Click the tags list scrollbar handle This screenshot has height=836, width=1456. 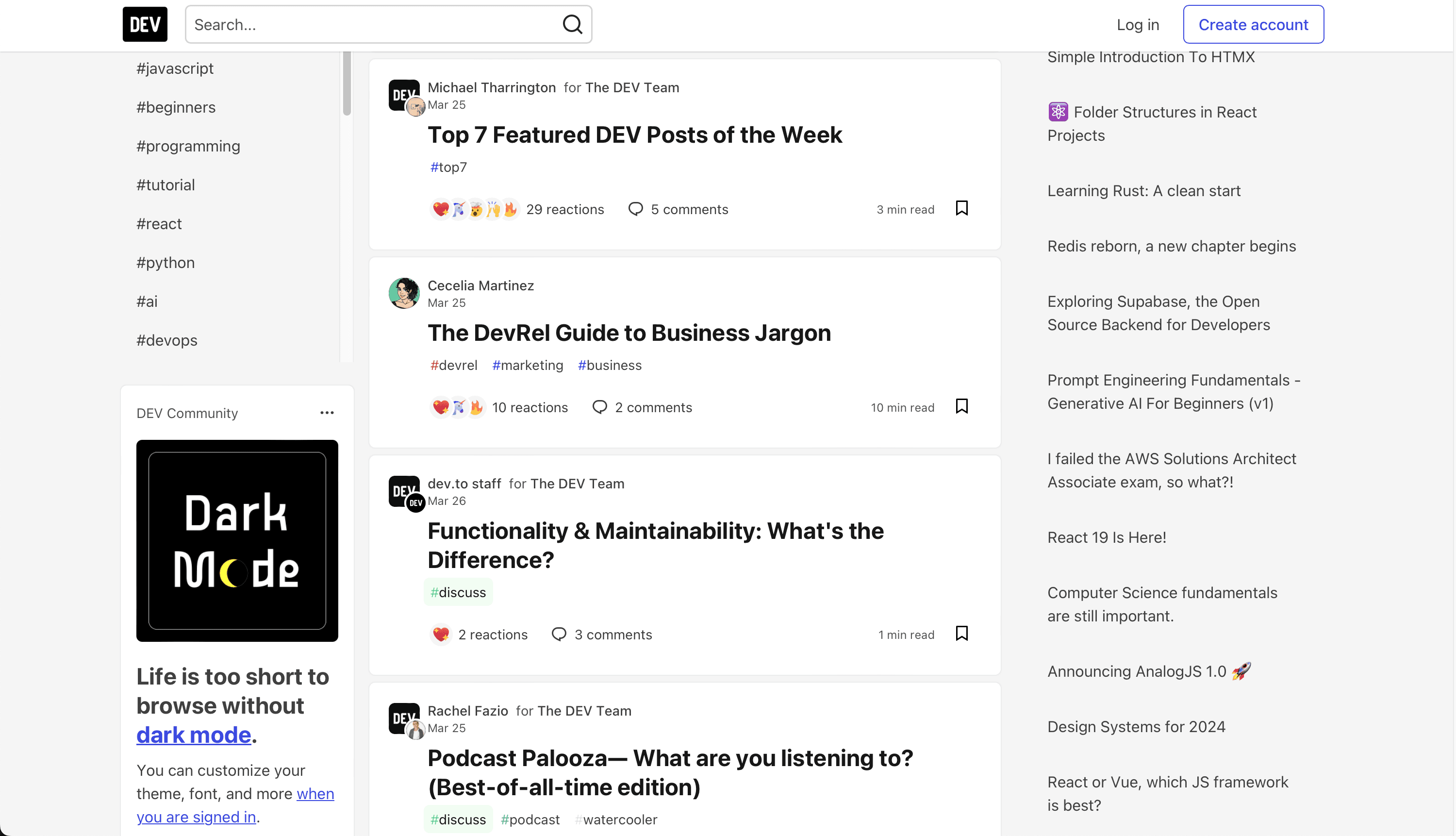pyautogui.click(x=347, y=83)
